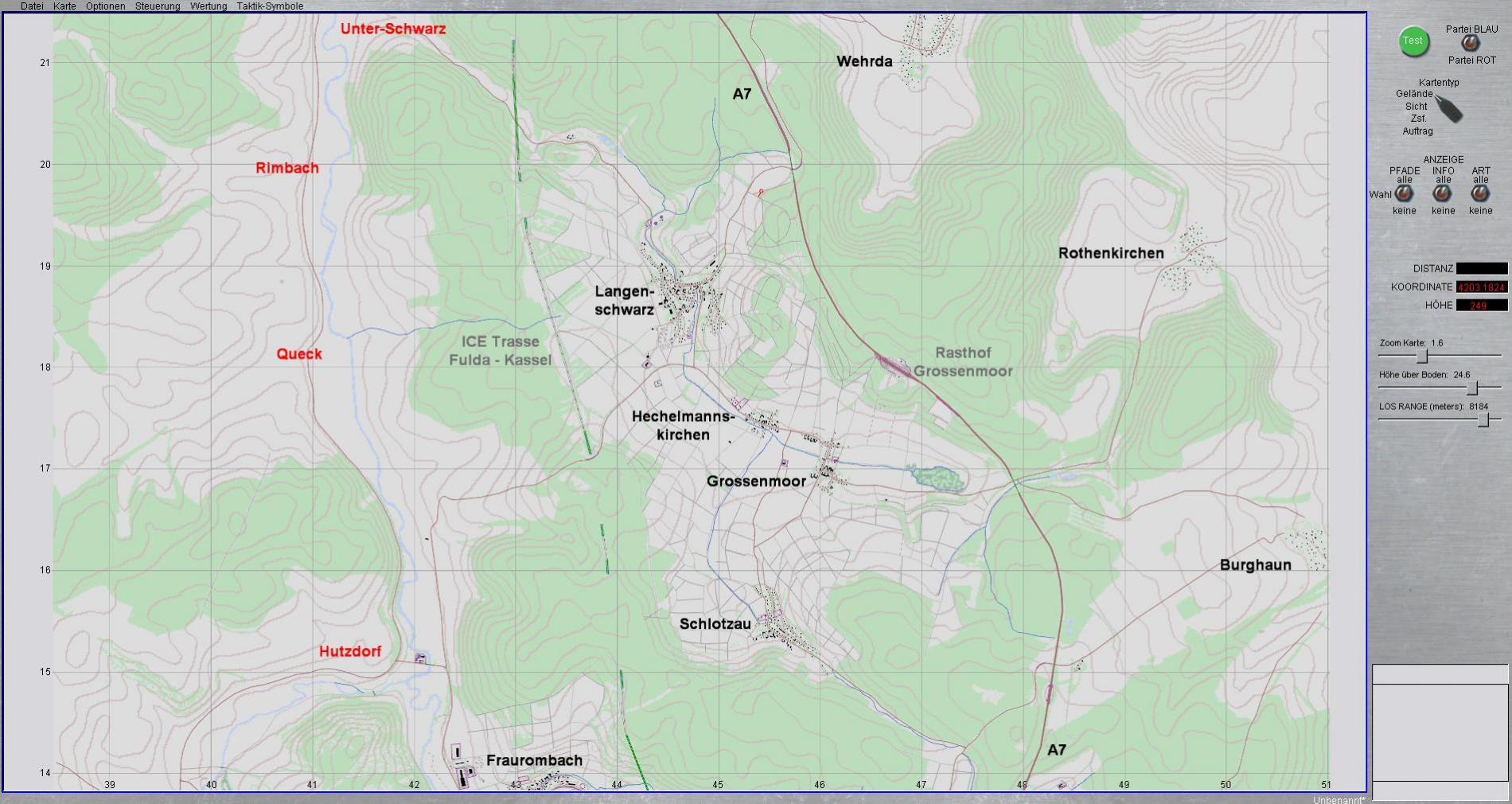Click the pond icon east of Grossenmoor
This screenshot has width=1512, height=804.
point(939,478)
